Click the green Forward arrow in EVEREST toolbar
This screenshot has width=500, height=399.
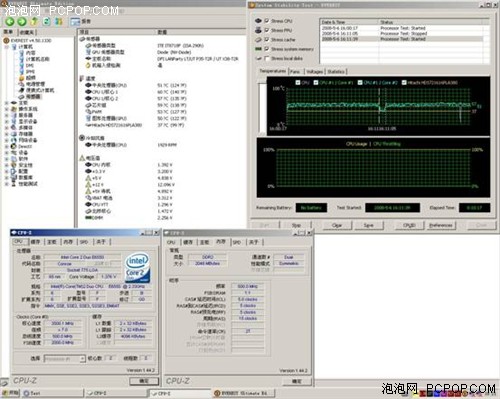[22, 22]
